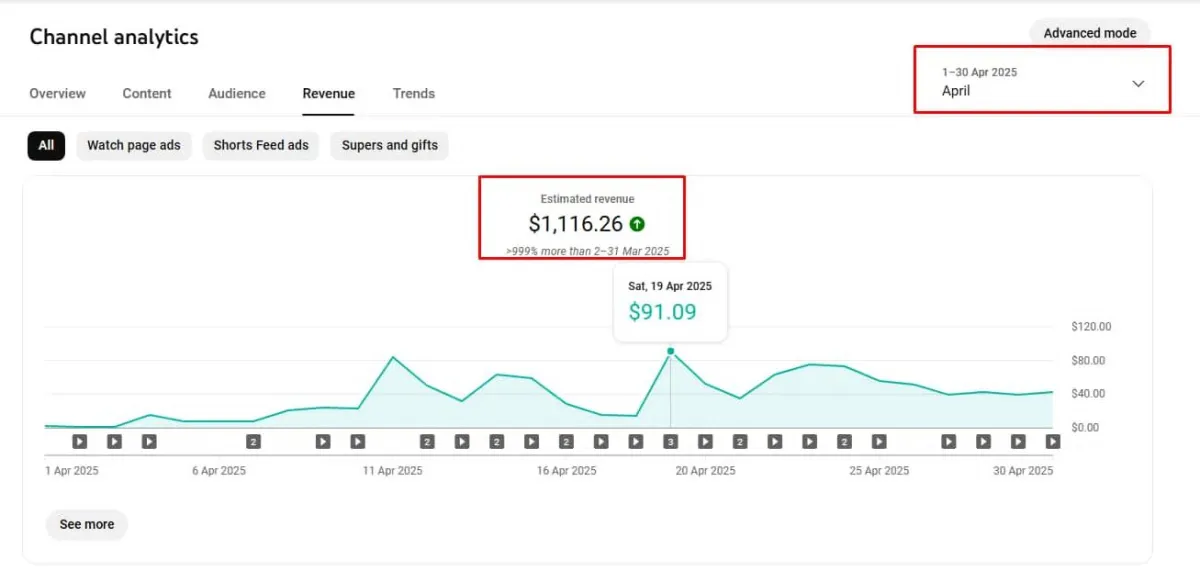This screenshot has height=582, width=1200.
Task: Click the 1 Apr 2025 axis label
Action: 72,470
